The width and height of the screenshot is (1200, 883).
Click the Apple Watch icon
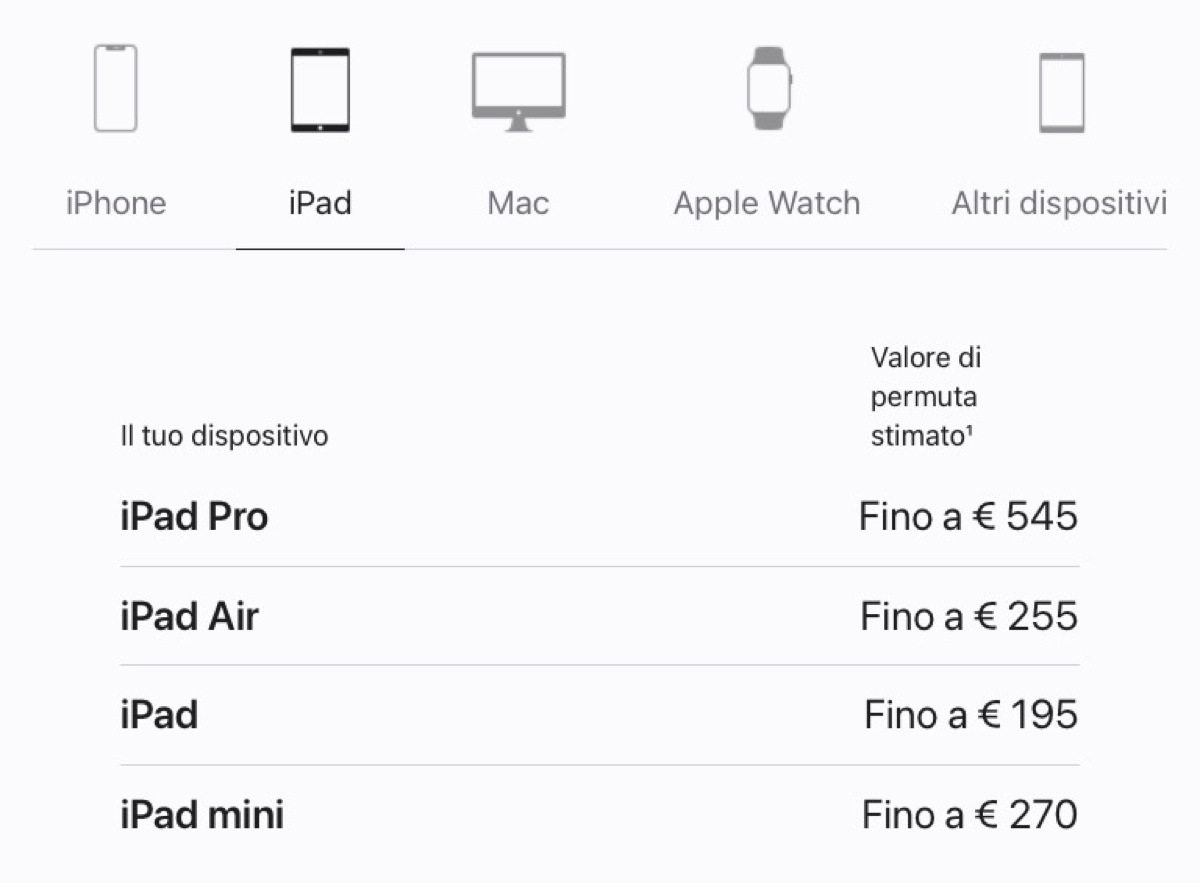(x=768, y=88)
